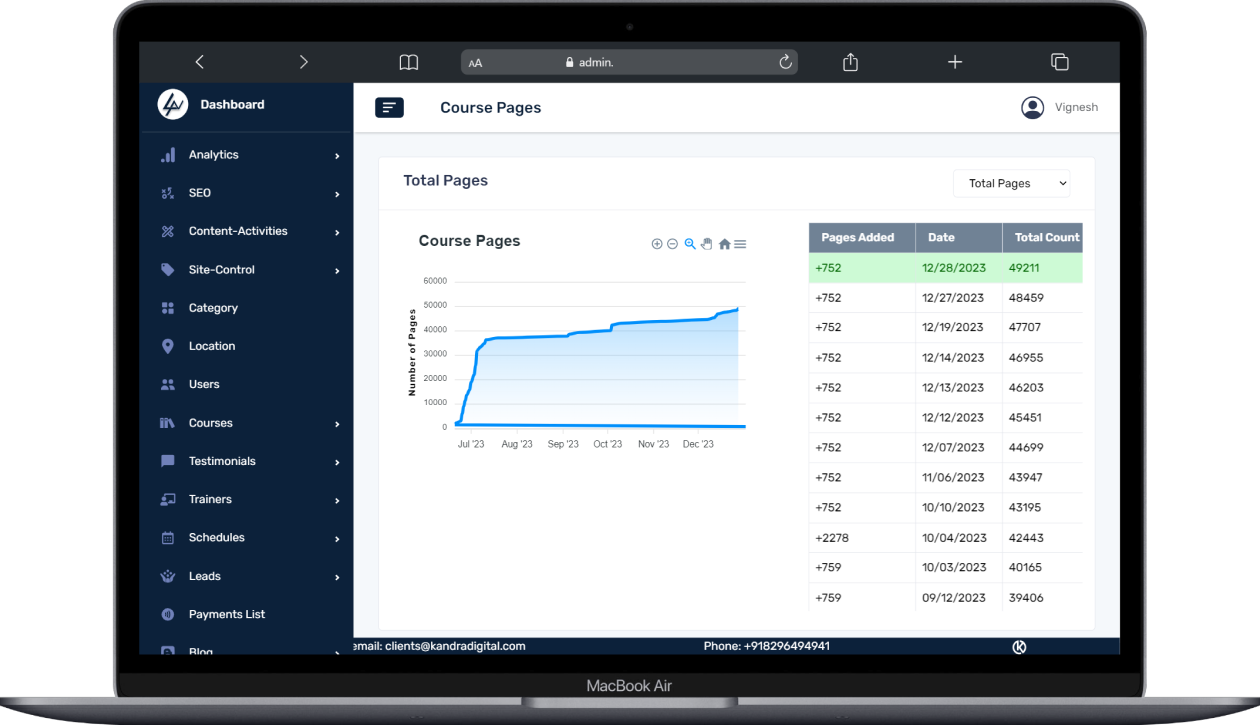Viewport: 1260px width, 725px height.
Task: Open a new tab with plus icon
Action: click(955, 62)
